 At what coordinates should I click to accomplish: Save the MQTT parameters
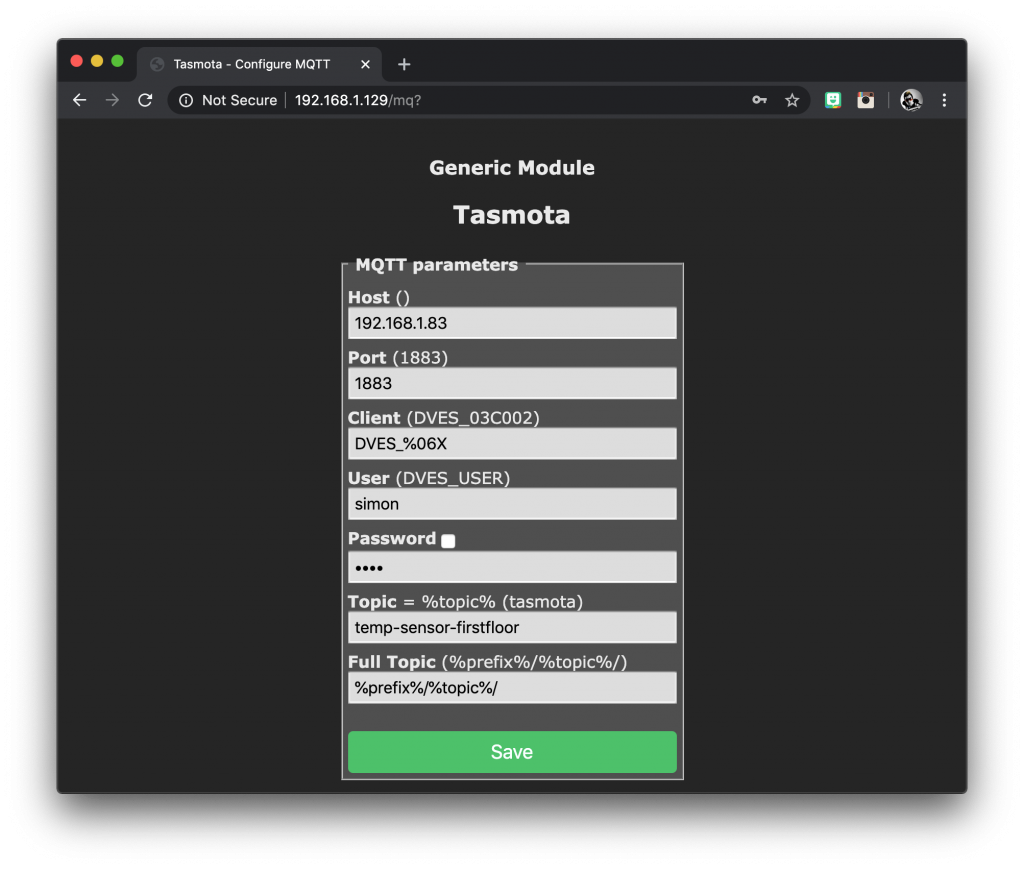click(512, 752)
